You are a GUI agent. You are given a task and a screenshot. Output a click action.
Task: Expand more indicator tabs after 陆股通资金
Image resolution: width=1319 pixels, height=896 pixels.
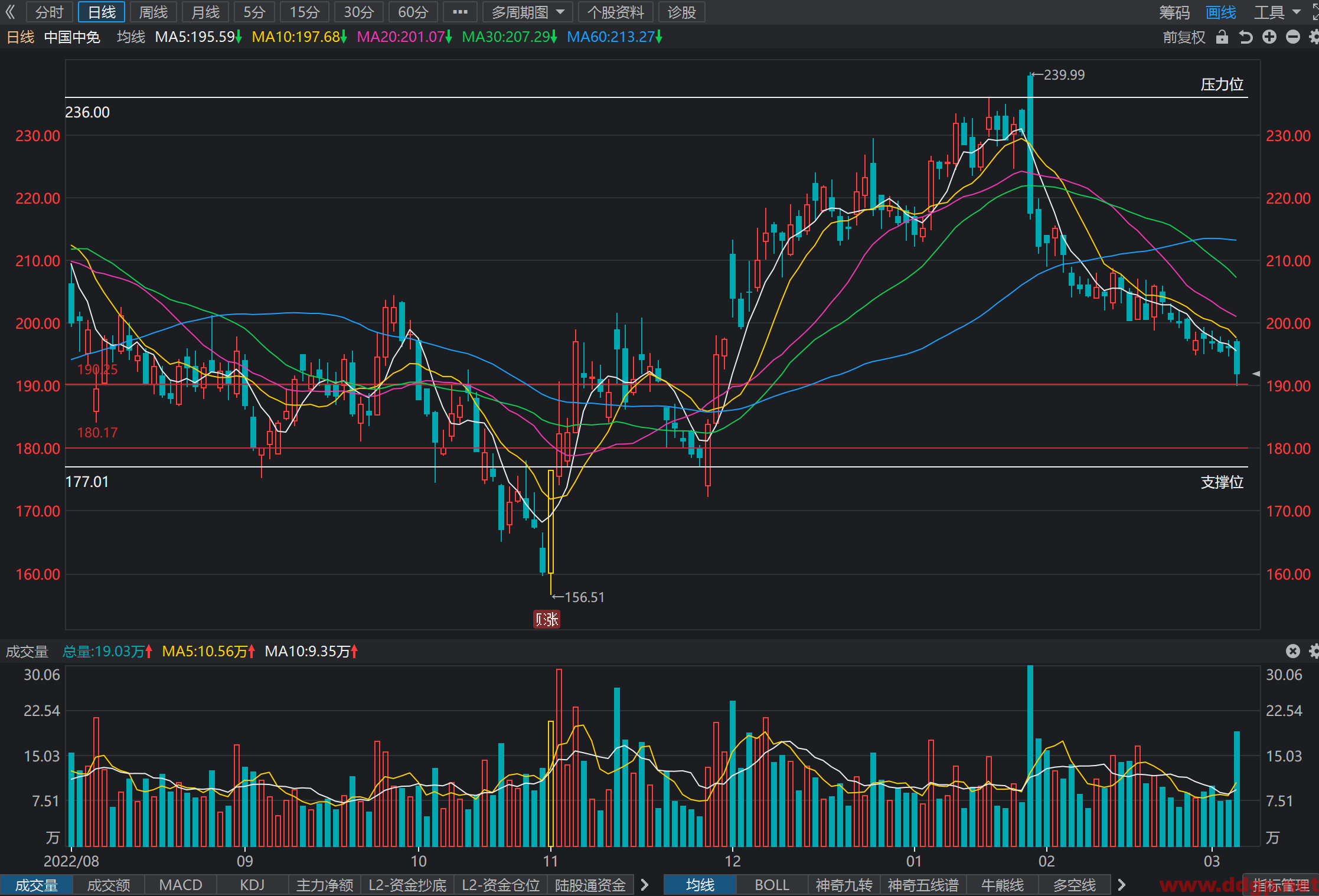pyautogui.click(x=645, y=885)
